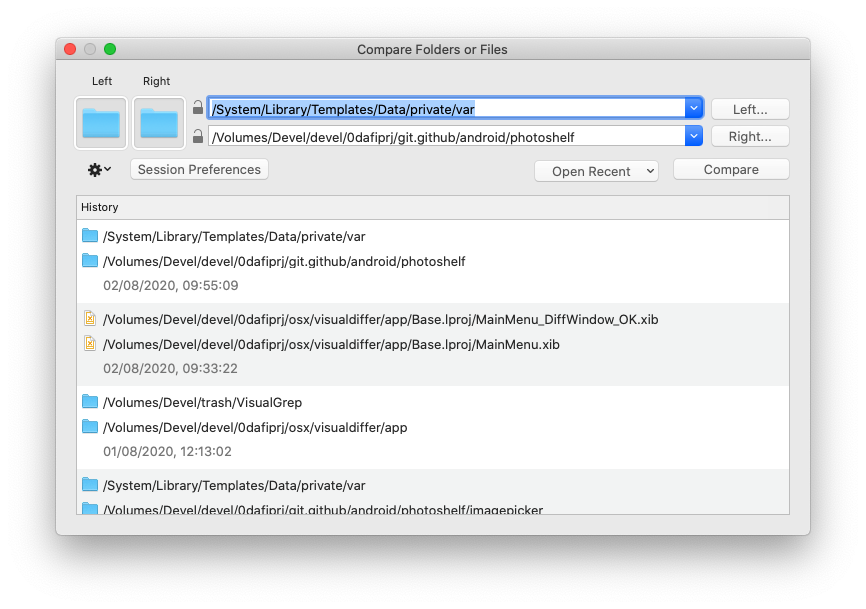Close the Compare Folders or Files window
This screenshot has width=866, height=609.
[x=70, y=49]
